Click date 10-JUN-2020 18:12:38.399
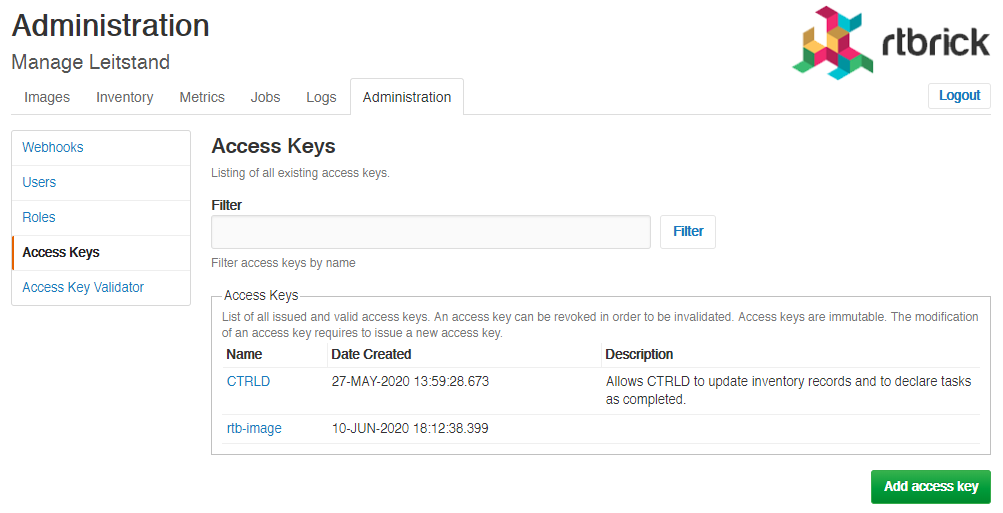Viewport: 1003px width, 513px height. [410, 429]
